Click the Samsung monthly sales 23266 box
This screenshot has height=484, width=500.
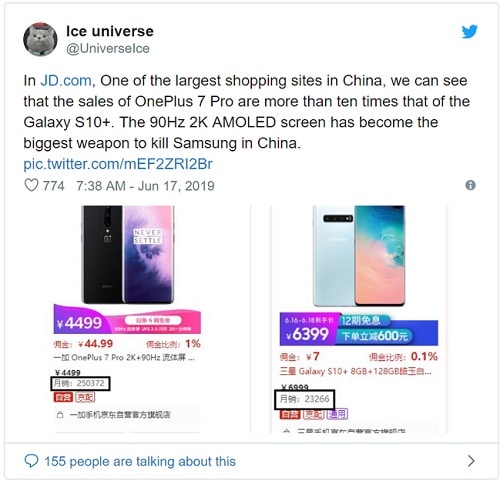[x=304, y=399]
